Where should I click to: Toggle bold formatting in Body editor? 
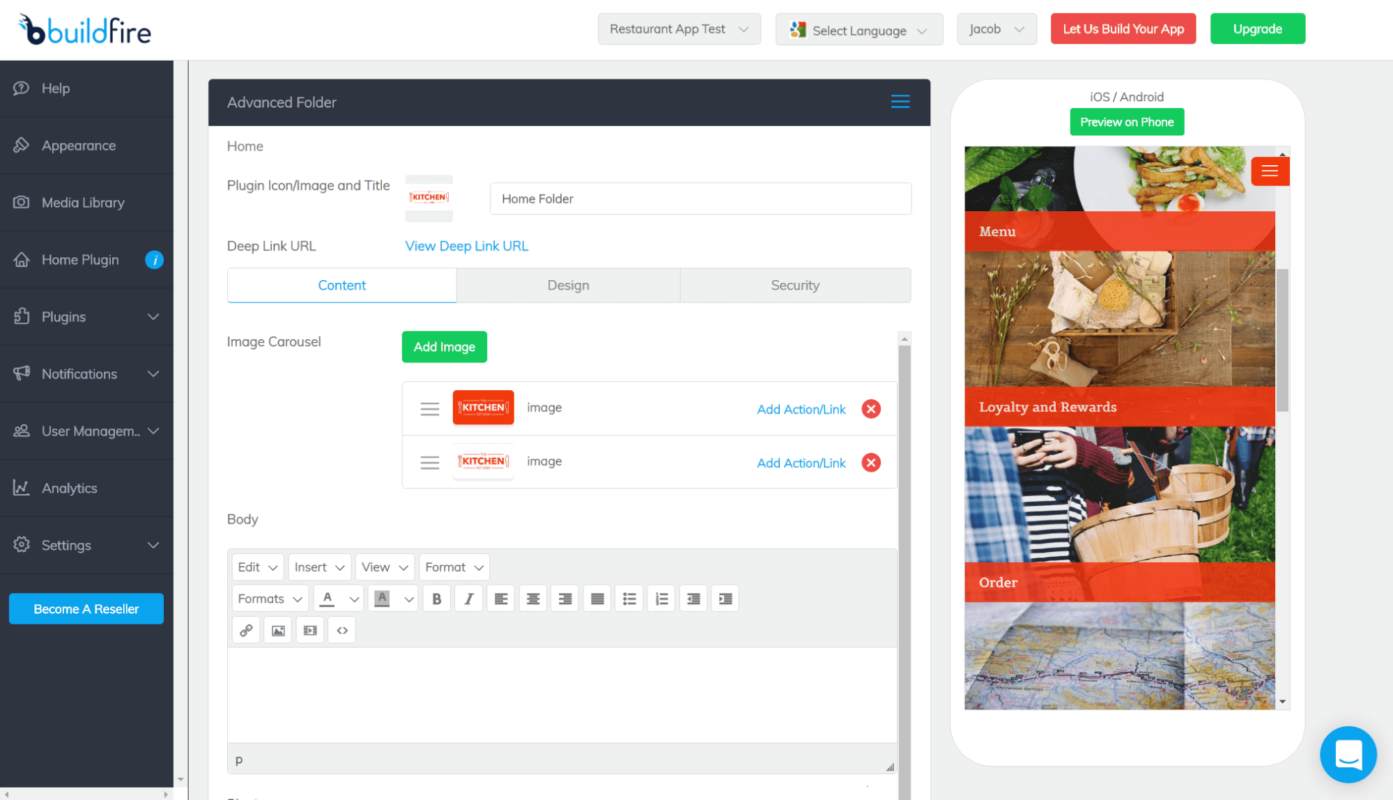pyautogui.click(x=437, y=599)
